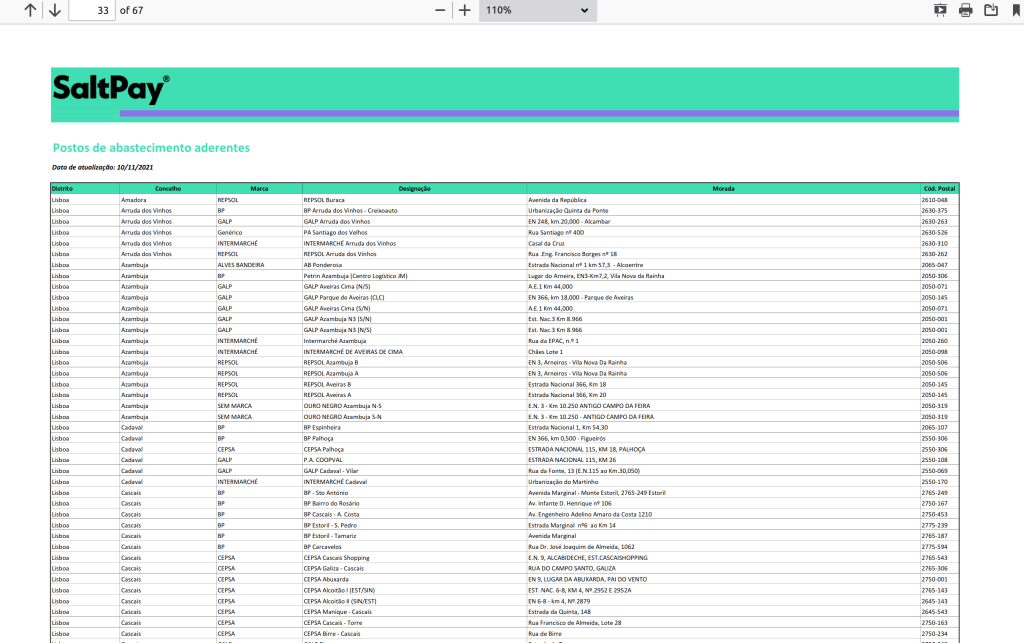Print the document with printer icon
The width and height of the screenshot is (1024, 643).
click(x=965, y=10)
